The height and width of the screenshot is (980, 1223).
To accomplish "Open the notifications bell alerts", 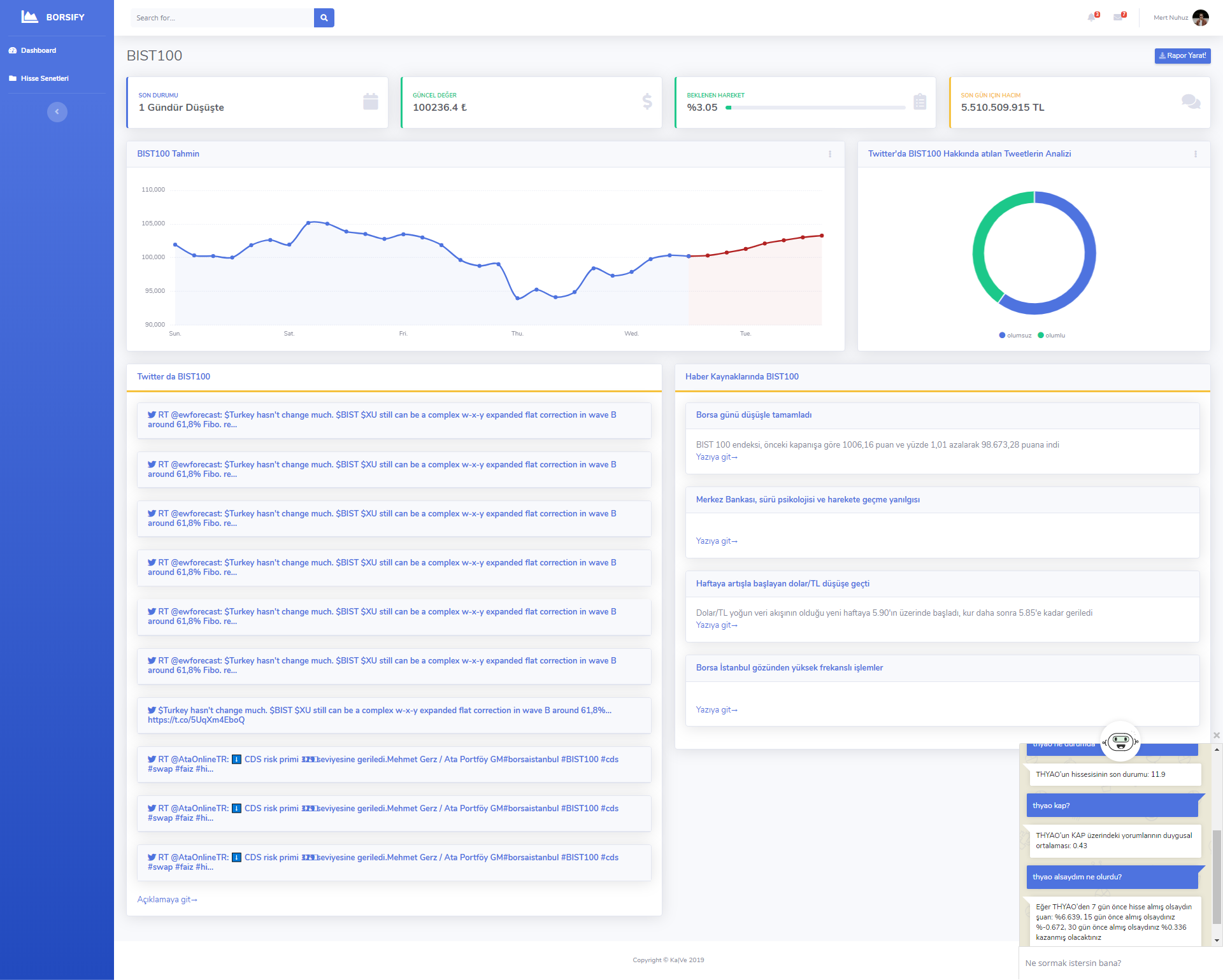I will tap(1092, 17).
